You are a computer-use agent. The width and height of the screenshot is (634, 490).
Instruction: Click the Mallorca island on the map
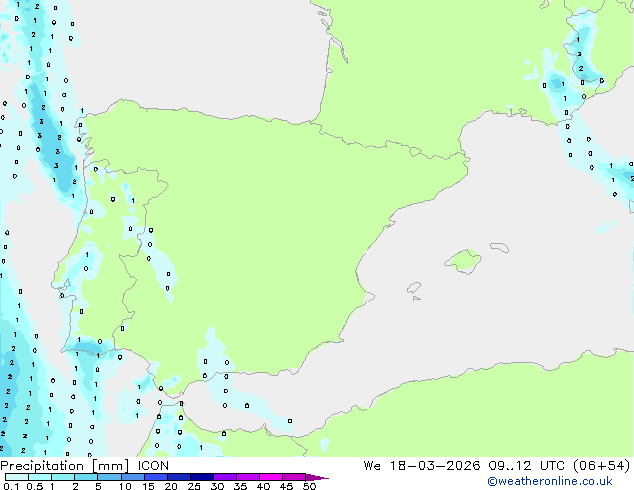tap(463, 261)
